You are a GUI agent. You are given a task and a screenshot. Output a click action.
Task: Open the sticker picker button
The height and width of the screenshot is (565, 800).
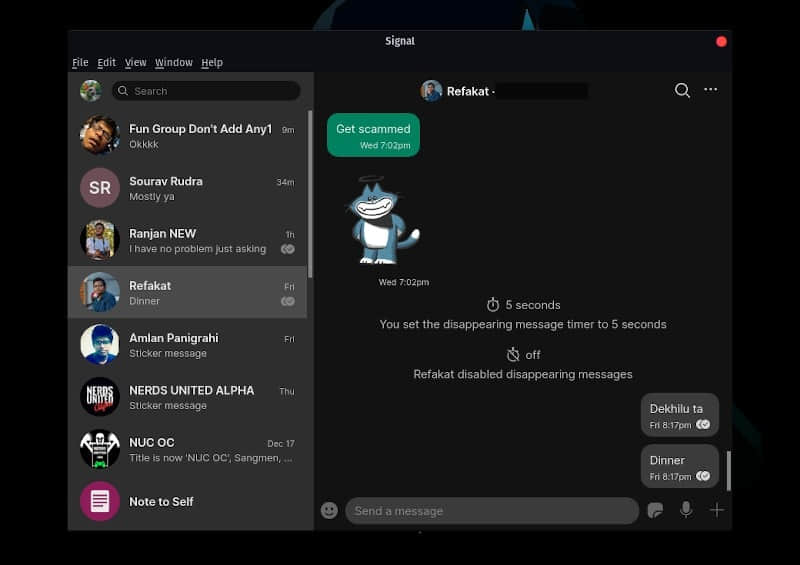[x=655, y=511]
